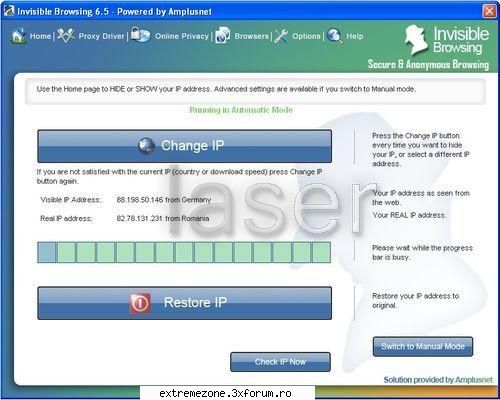Click the extremezone.3xforum.ro caption
500x400 pixels.
(x=226, y=393)
